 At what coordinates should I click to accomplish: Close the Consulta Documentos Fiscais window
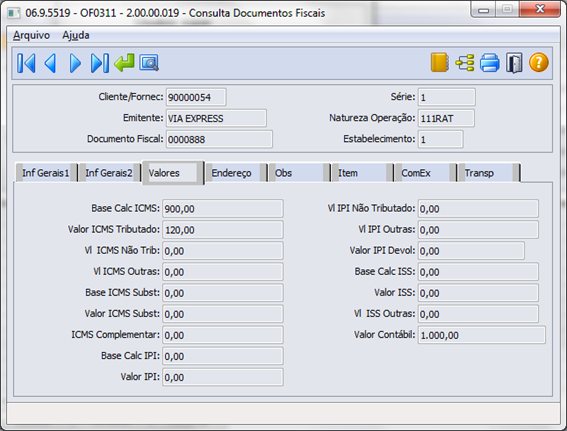point(540,9)
